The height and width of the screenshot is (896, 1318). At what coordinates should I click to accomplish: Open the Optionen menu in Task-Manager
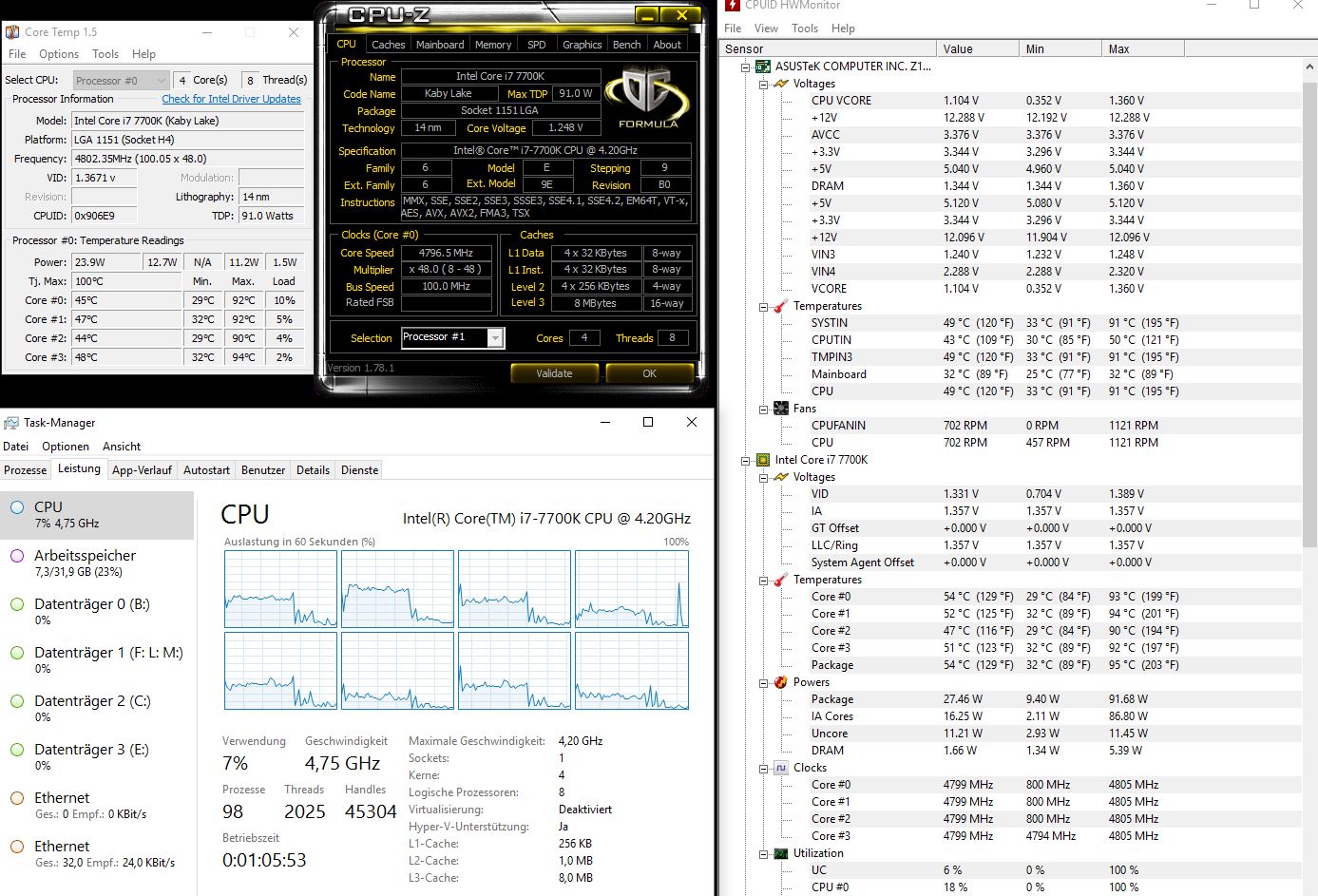coord(66,447)
